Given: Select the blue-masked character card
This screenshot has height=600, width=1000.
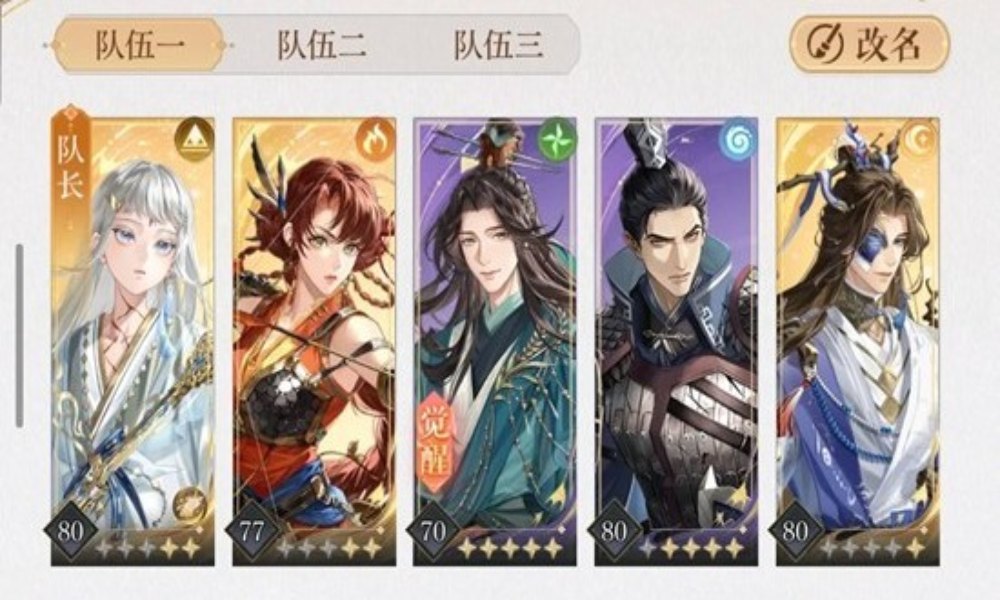Looking at the screenshot, I should tap(857, 341).
